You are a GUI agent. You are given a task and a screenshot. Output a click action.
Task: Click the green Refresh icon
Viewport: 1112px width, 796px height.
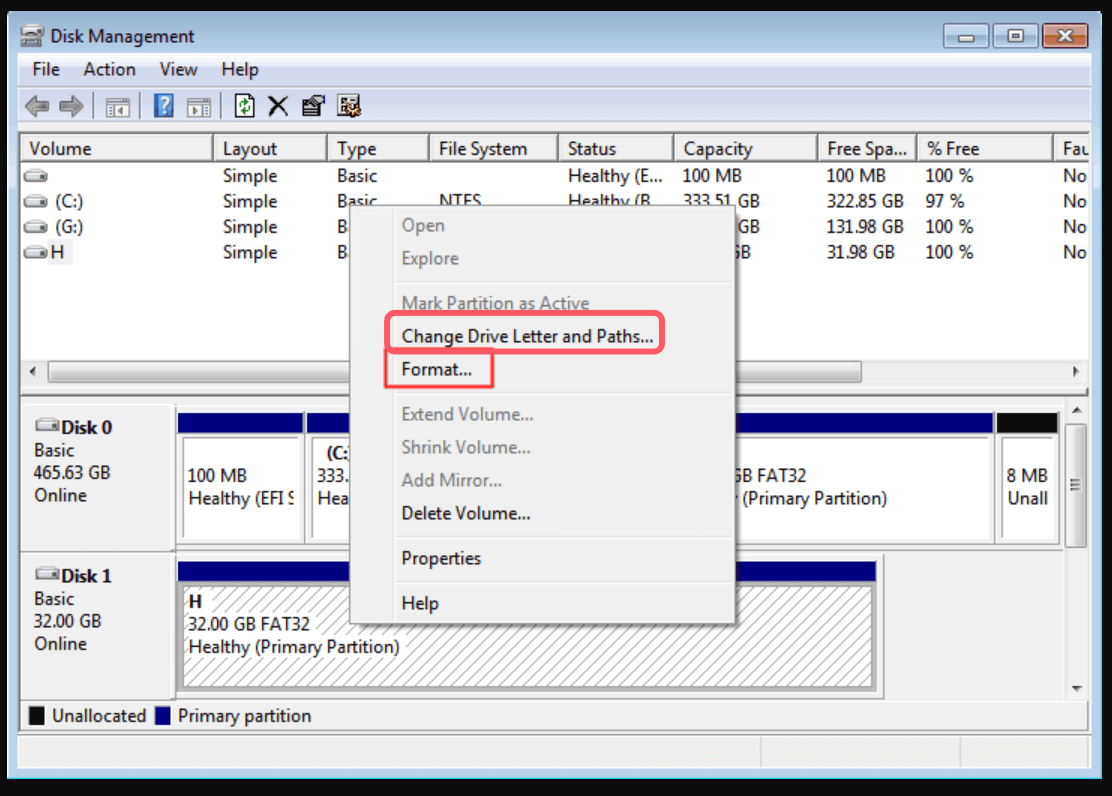[245, 106]
